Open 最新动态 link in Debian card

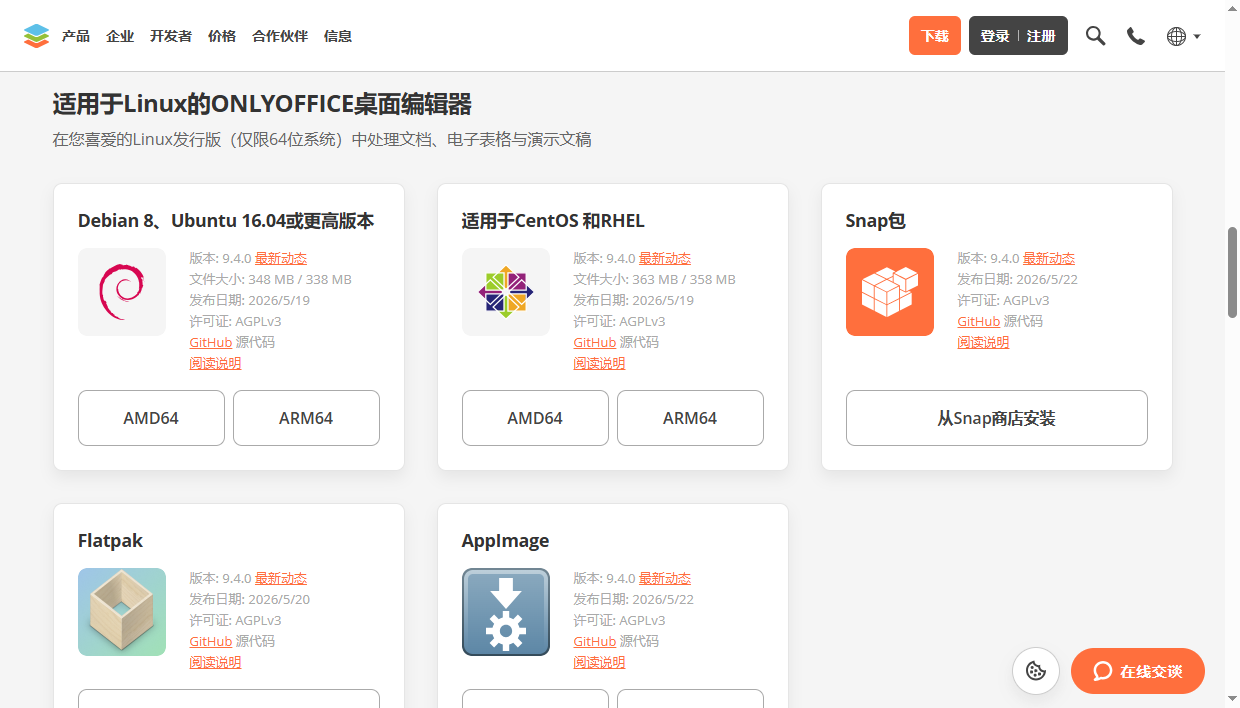click(281, 258)
